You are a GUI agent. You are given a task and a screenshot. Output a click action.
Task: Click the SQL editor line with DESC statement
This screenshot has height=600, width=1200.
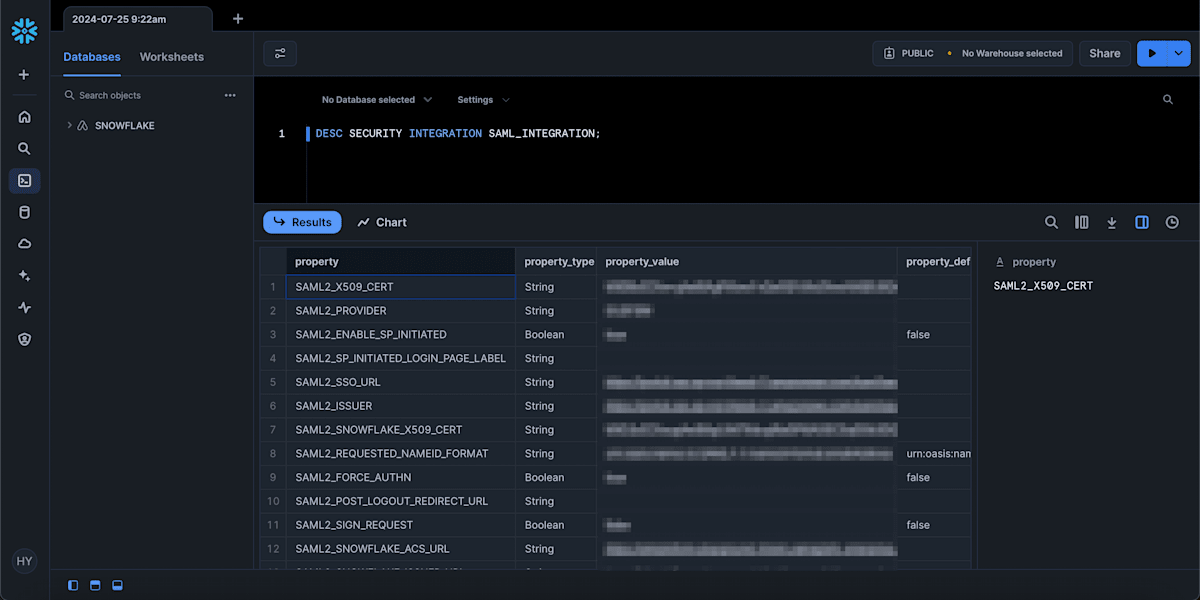tap(458, 134)
